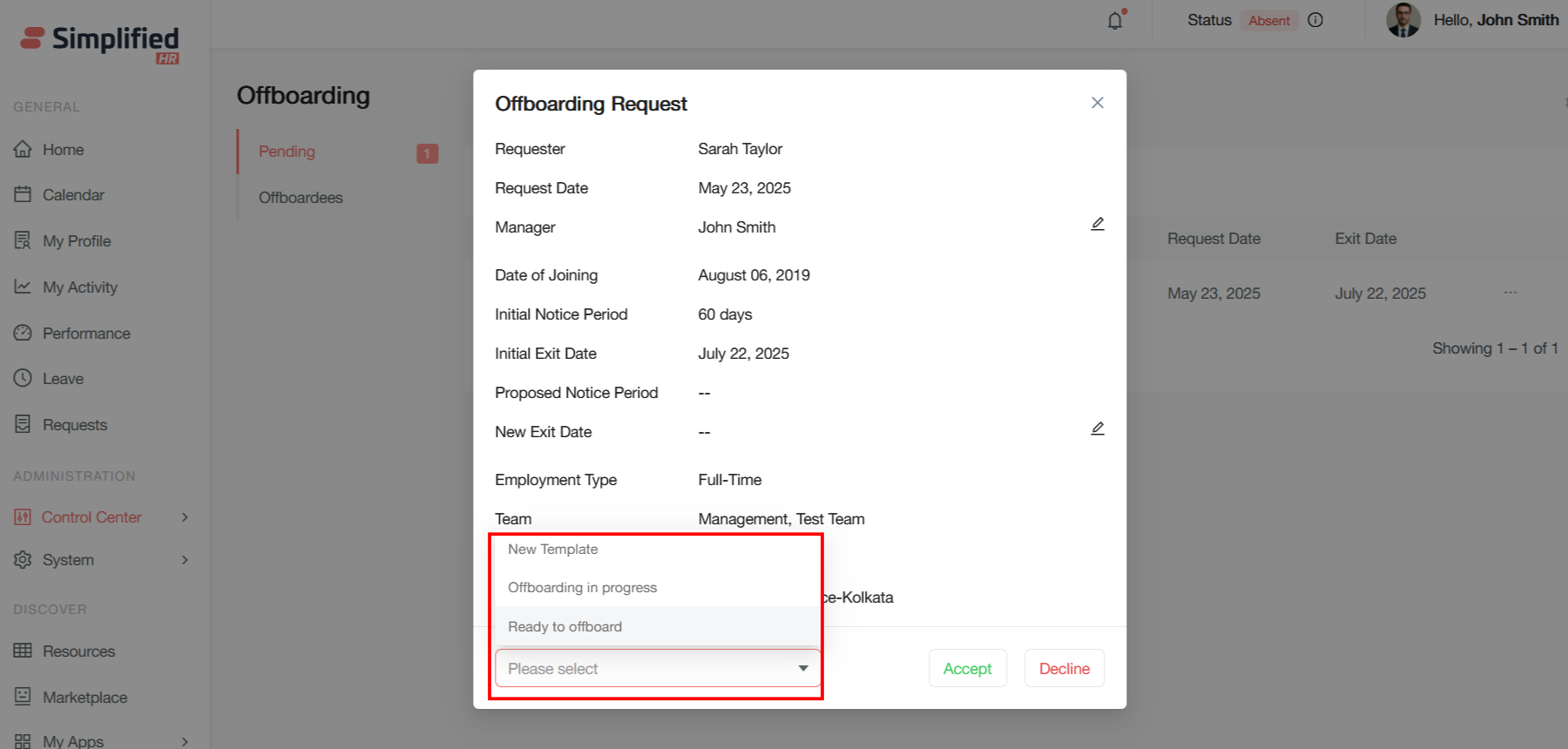Viewport: 1568px width, 749px height.
Task: Click the Decline button
Action: coord(1064,669)
